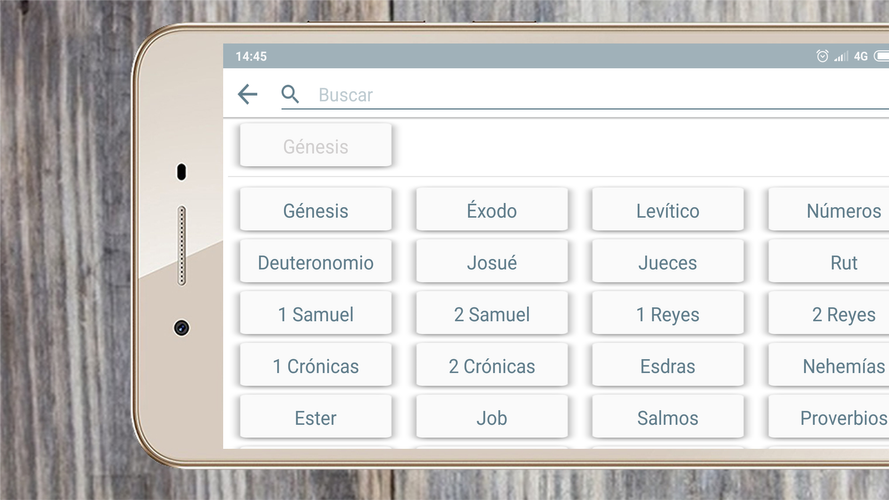Select the Job book button
The width and height of the screenshot is (889, 500).
click(x=491, y=418)
